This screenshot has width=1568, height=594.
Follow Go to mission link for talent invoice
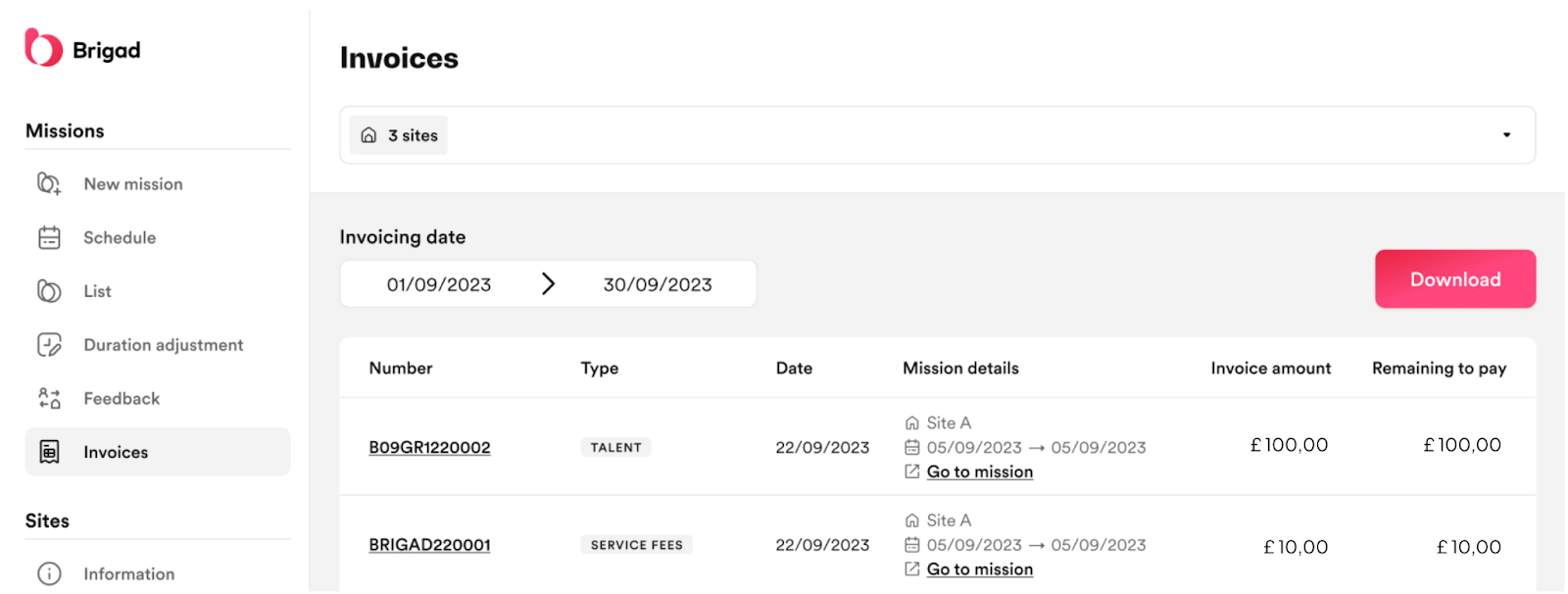coord(979,472)
